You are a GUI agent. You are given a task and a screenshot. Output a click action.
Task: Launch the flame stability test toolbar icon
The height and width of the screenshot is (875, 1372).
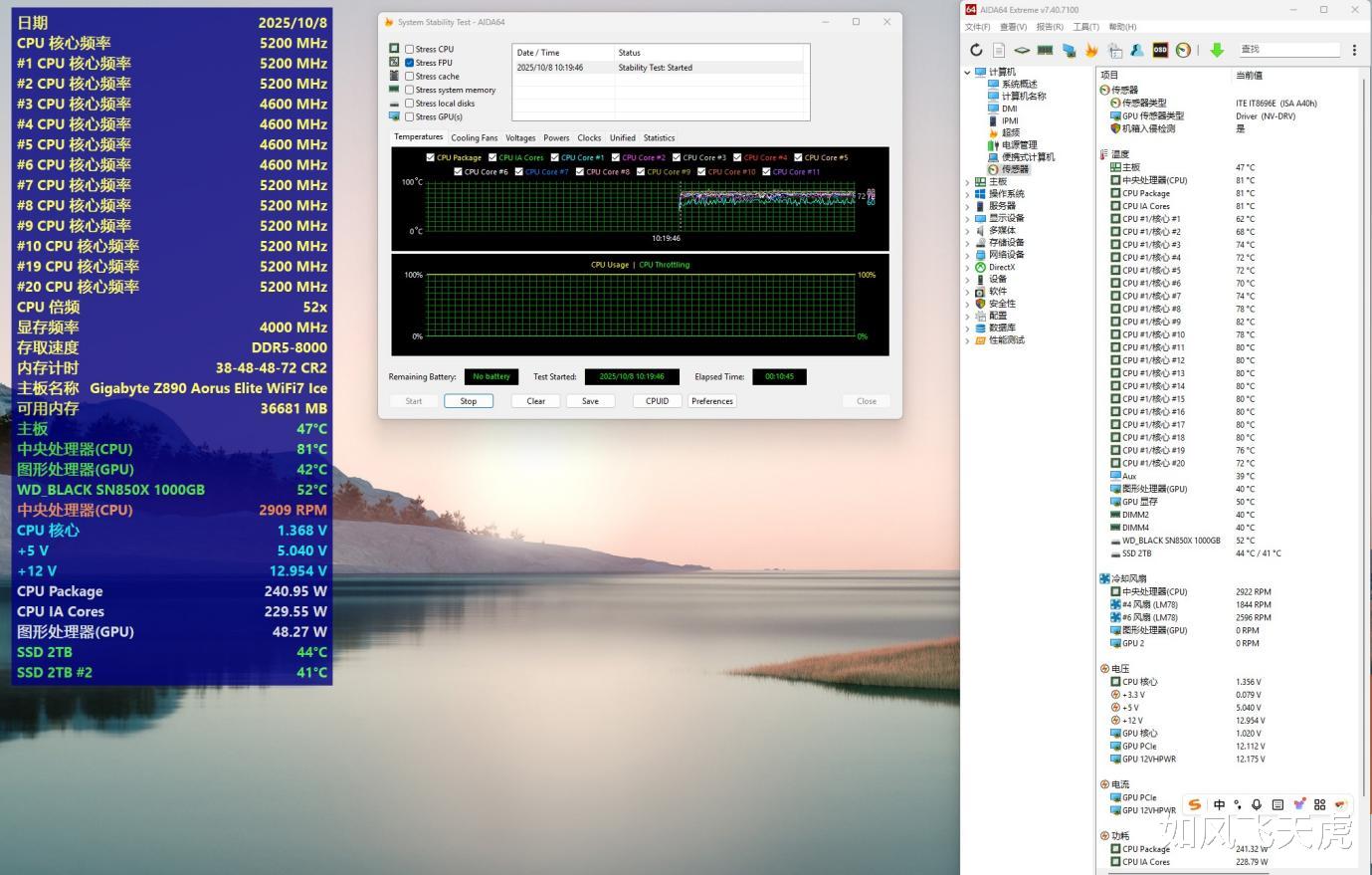(1091, 50)
